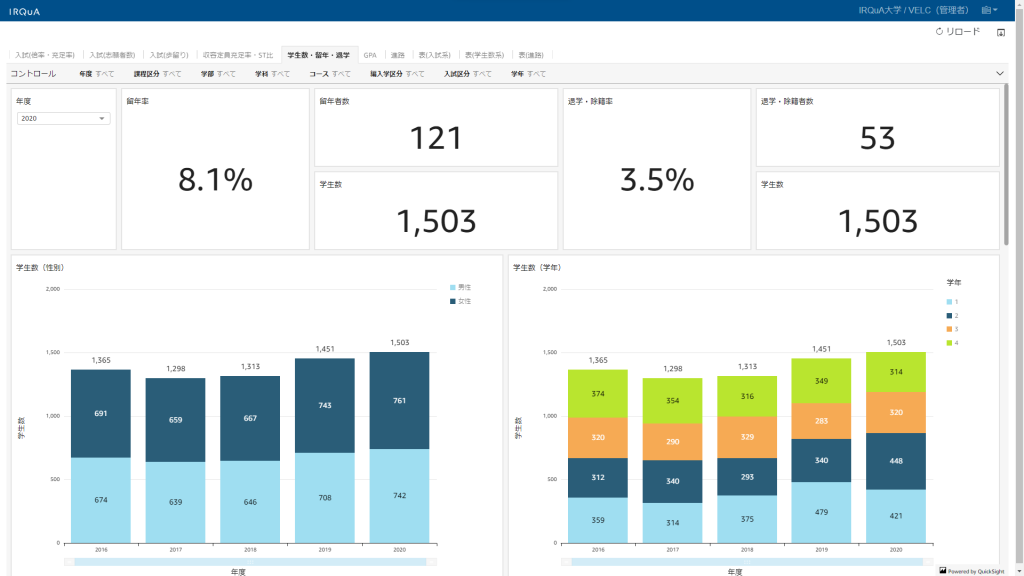Open the user account menu icon
This screenshot has width=1024, height=576.
(x=989, y=10)
